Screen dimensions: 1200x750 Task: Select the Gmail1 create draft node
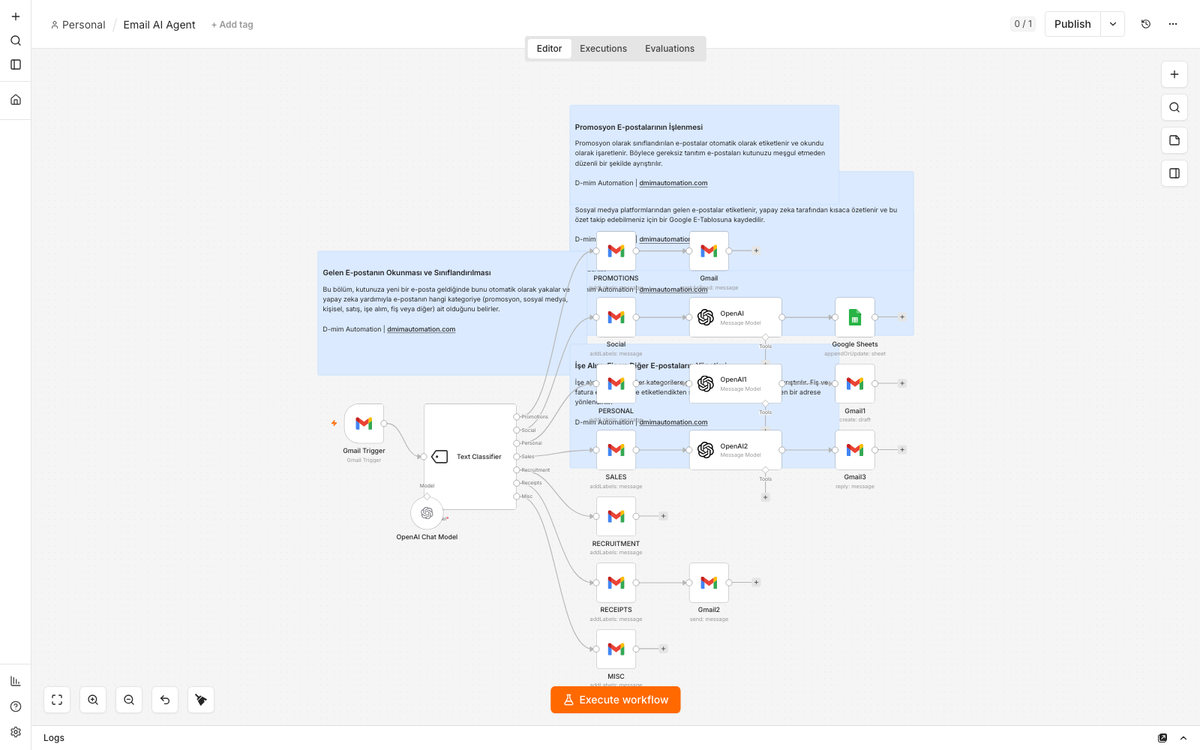click(855, 384)
